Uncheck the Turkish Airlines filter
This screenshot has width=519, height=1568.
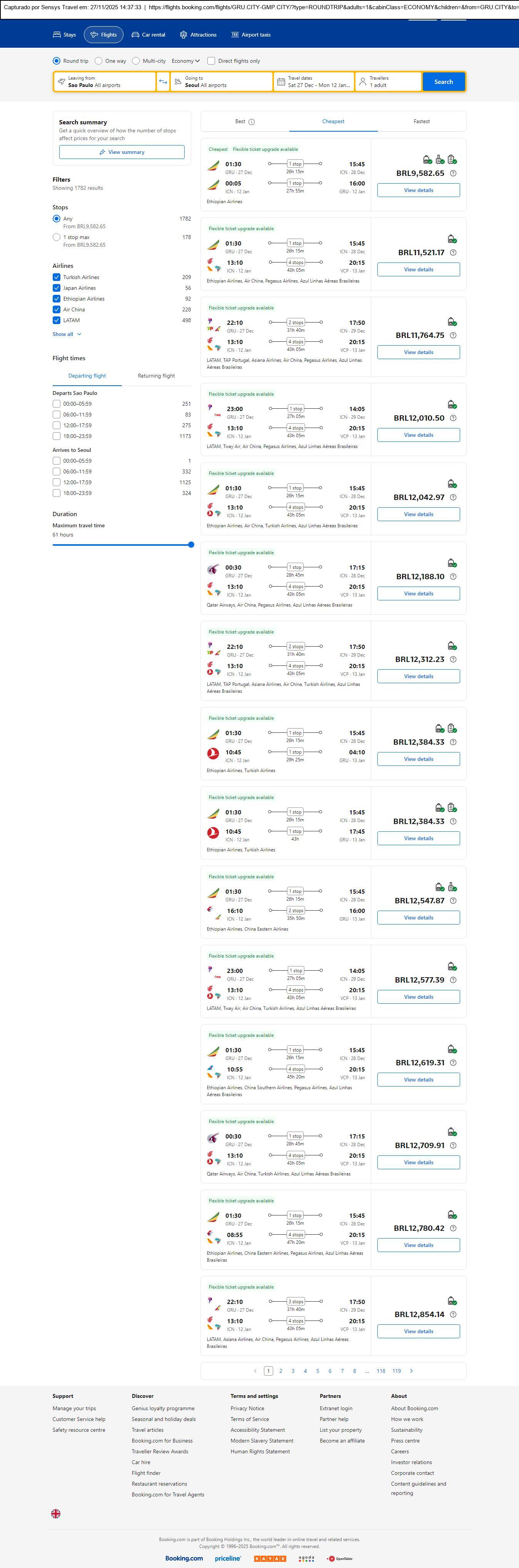[x=57, y=277]
